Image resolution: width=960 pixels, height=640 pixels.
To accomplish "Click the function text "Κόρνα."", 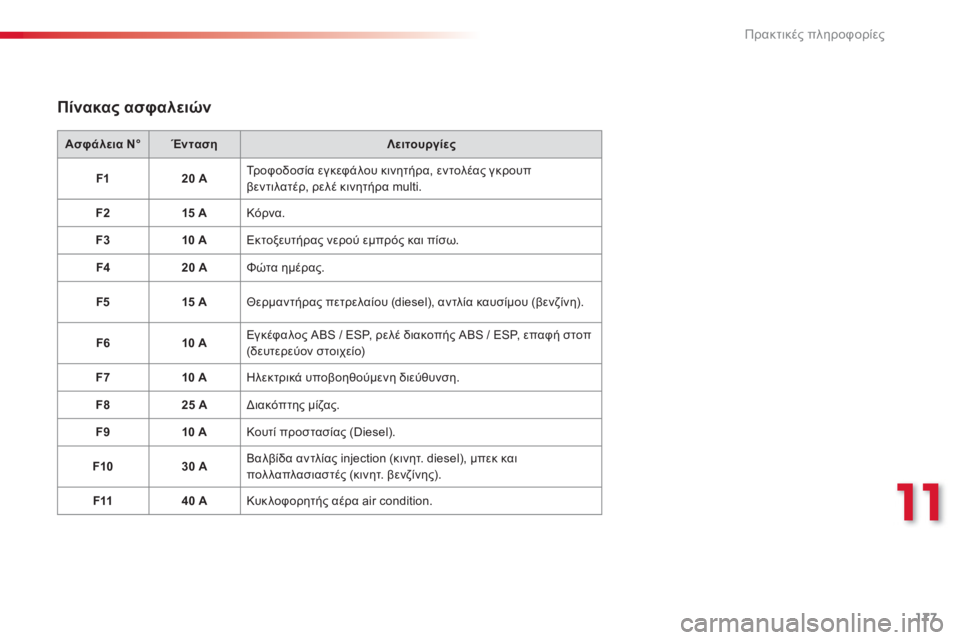I will tap(266, 213).
